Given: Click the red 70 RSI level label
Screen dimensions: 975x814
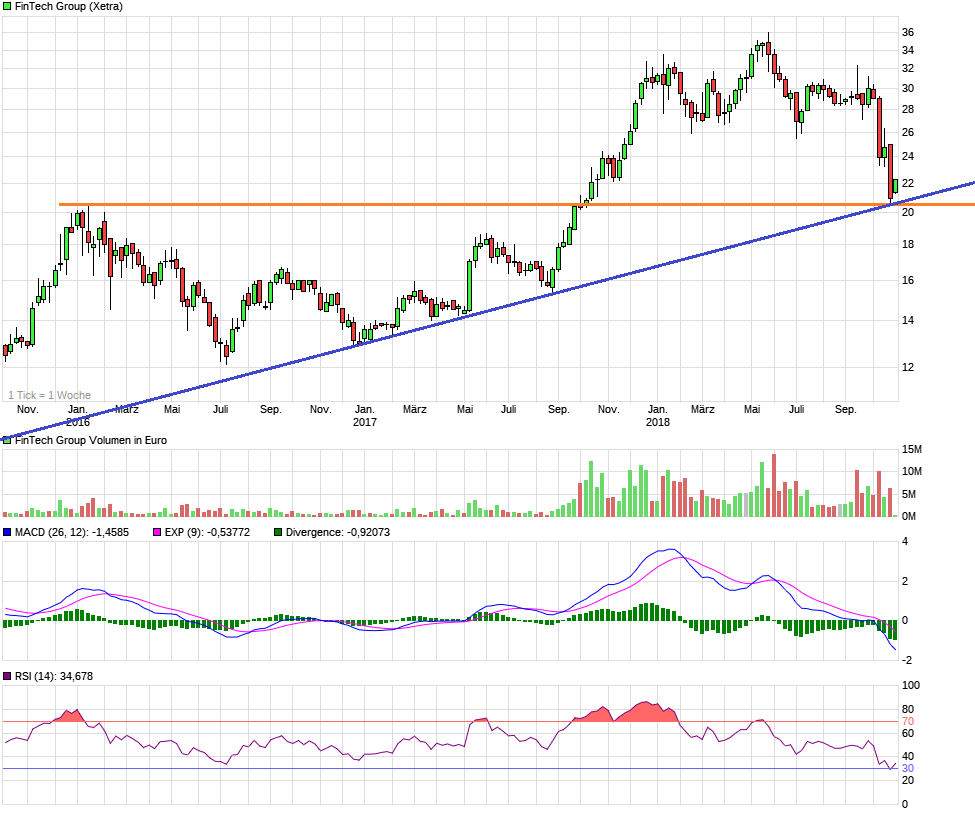Looking at the screenshot, I should point(908,721).
